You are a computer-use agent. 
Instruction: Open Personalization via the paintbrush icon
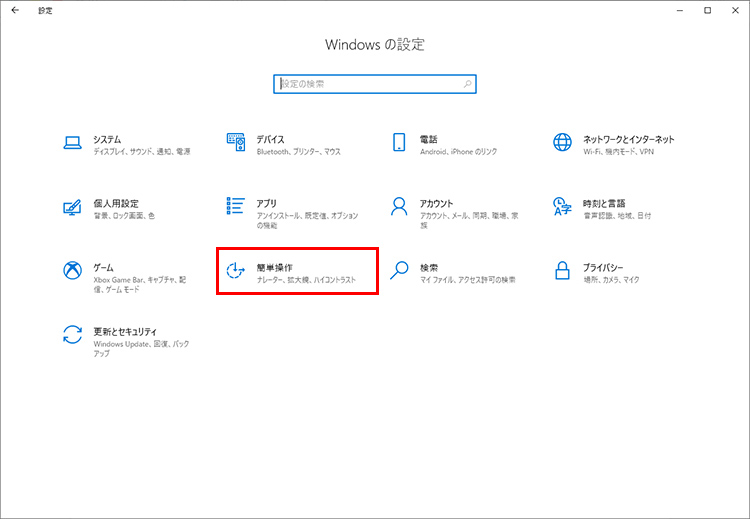pyautogui.click(x=72, y=207)
